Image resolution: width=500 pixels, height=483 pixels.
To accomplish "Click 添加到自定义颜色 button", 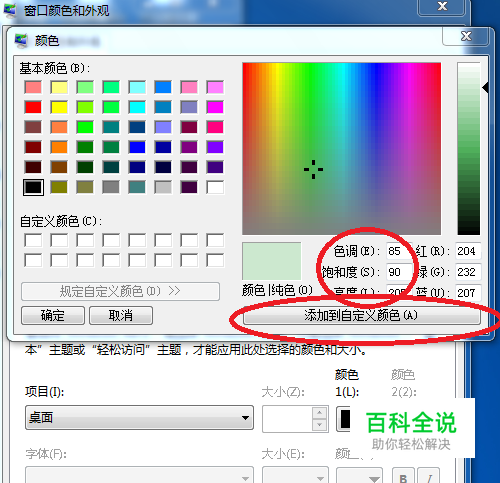I will pyautogui.click(x=362, y=315).
